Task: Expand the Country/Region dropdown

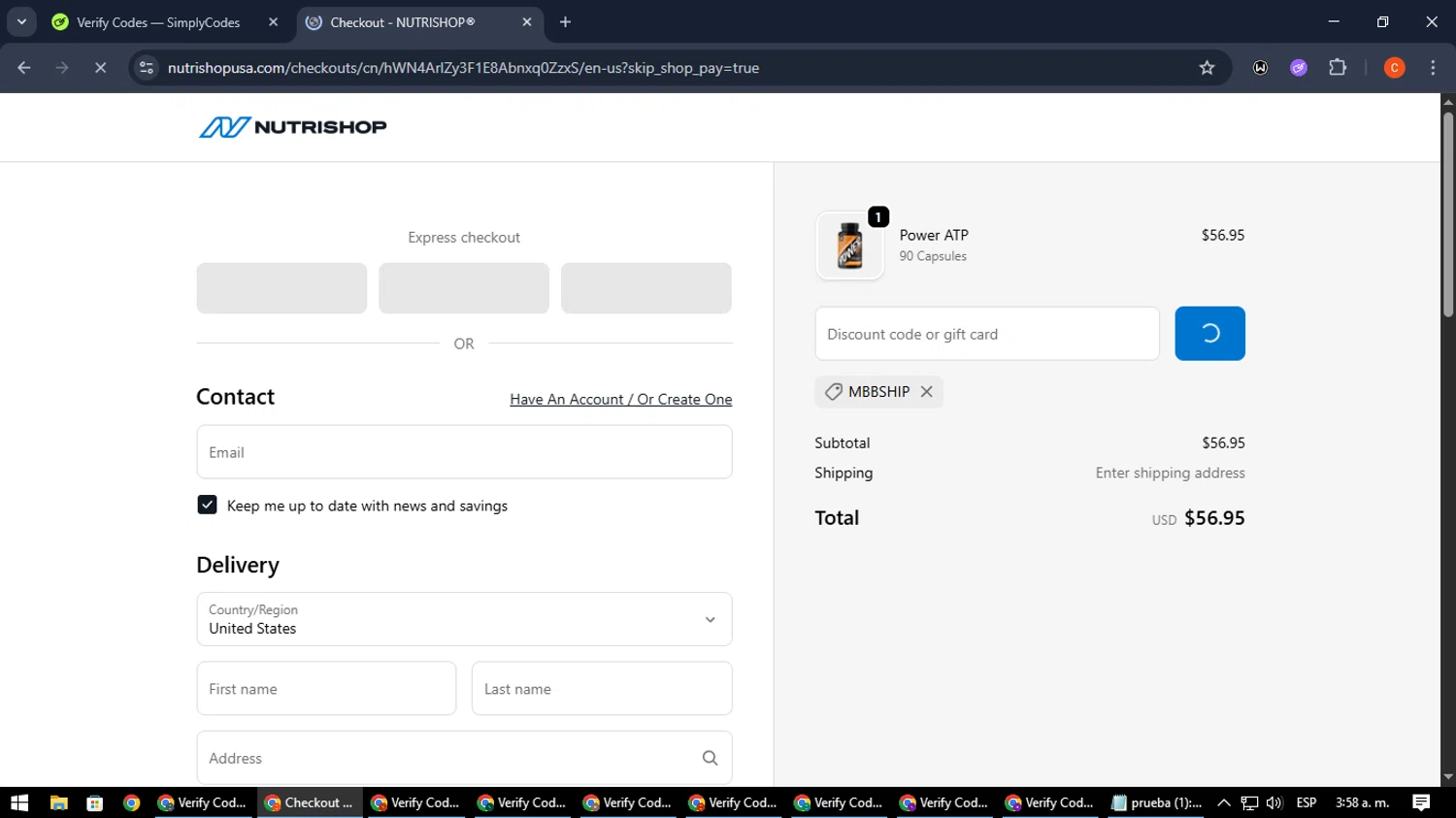Action: pos(464,619)
